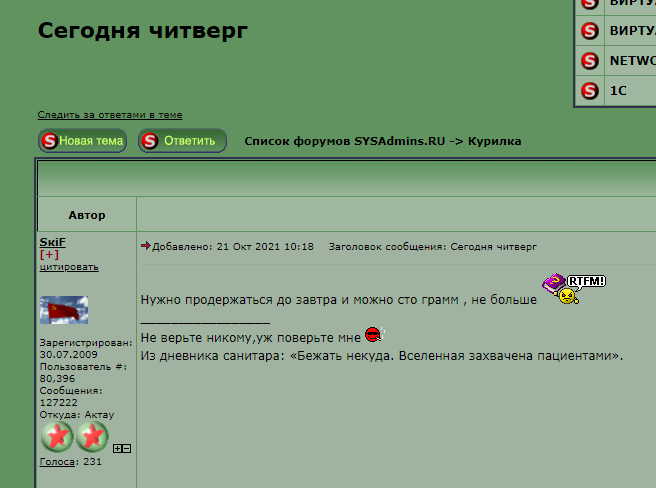
Task: Click "Заголовок сообщения: Сегодня читверг" text
Action: coord(433,247)
